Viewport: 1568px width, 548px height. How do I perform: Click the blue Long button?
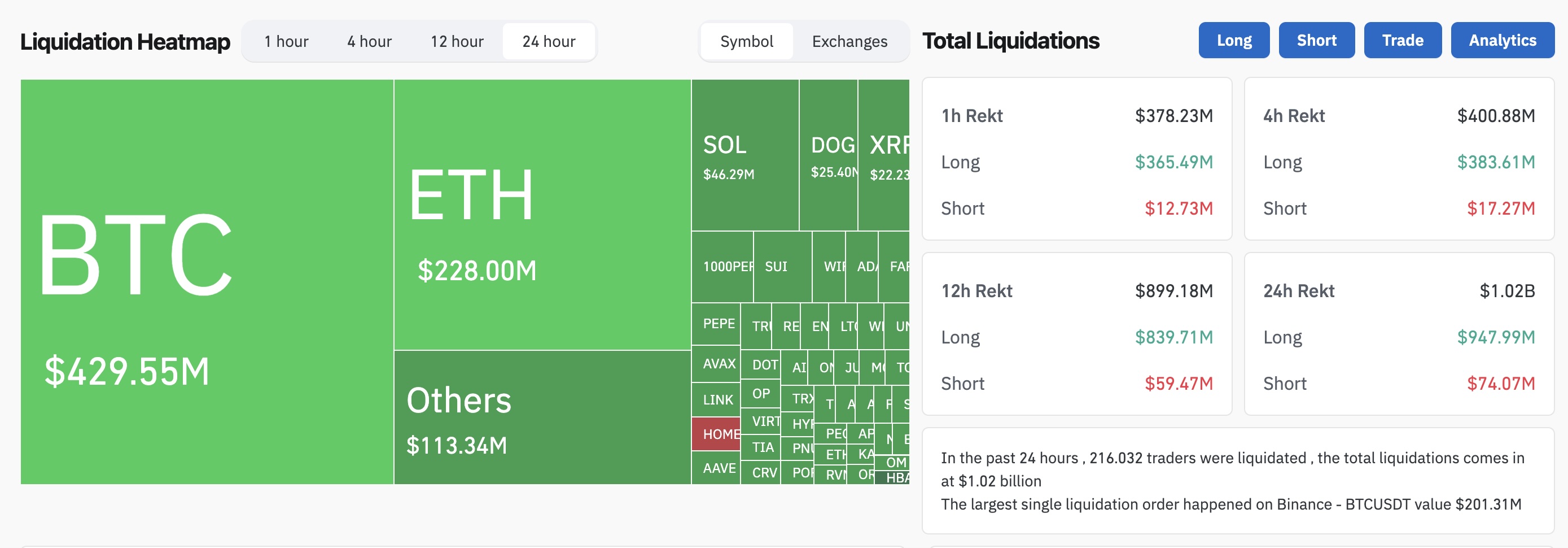(x=1233, y=40)
